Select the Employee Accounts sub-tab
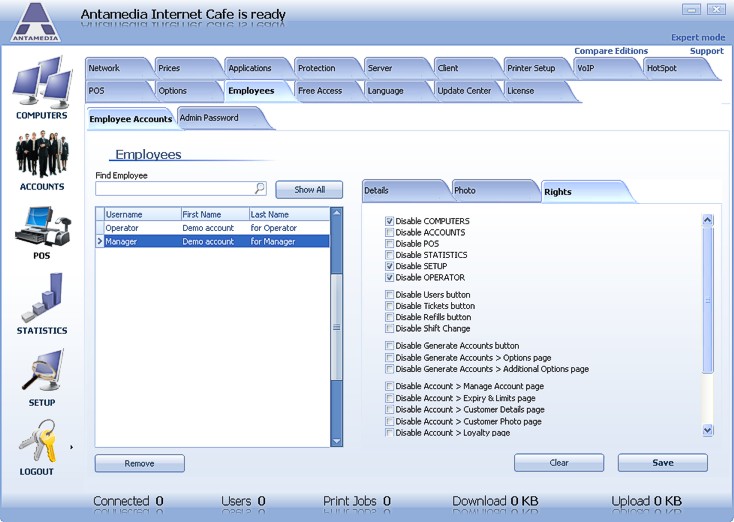 tap(131, 119)
